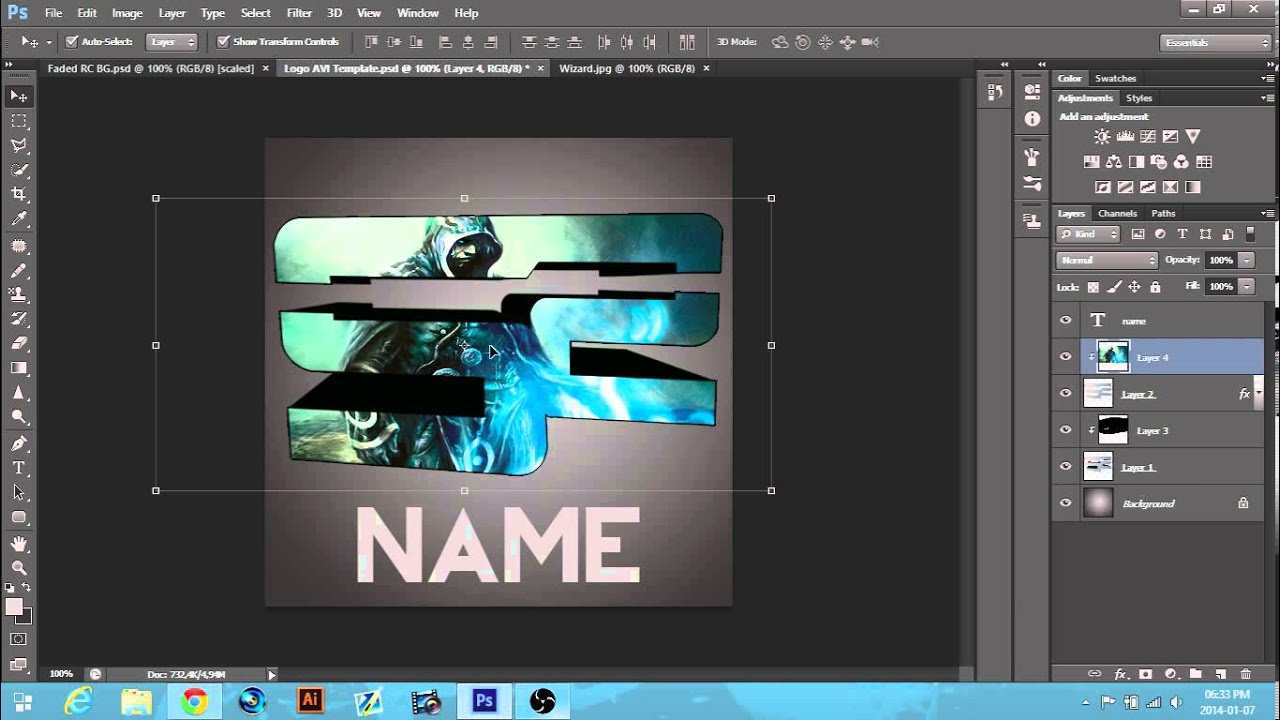This screenshot has height=720, width=1280.
Task: Switch to the Channels tab
Action: (1117, 213)
